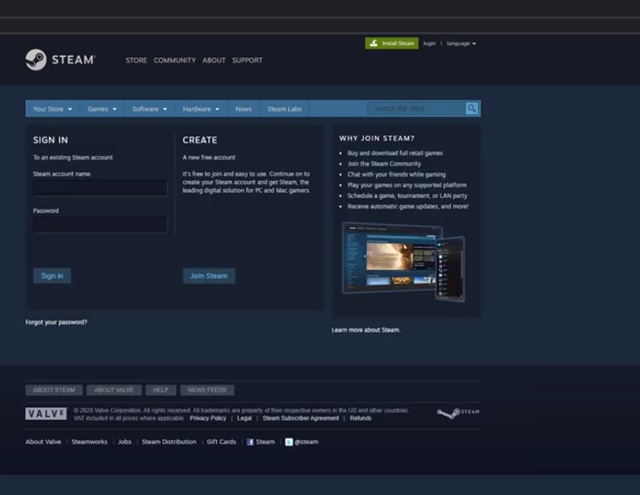
Task: Click the NEWS FEEDS footer button
Action: [x=207, y=390]
